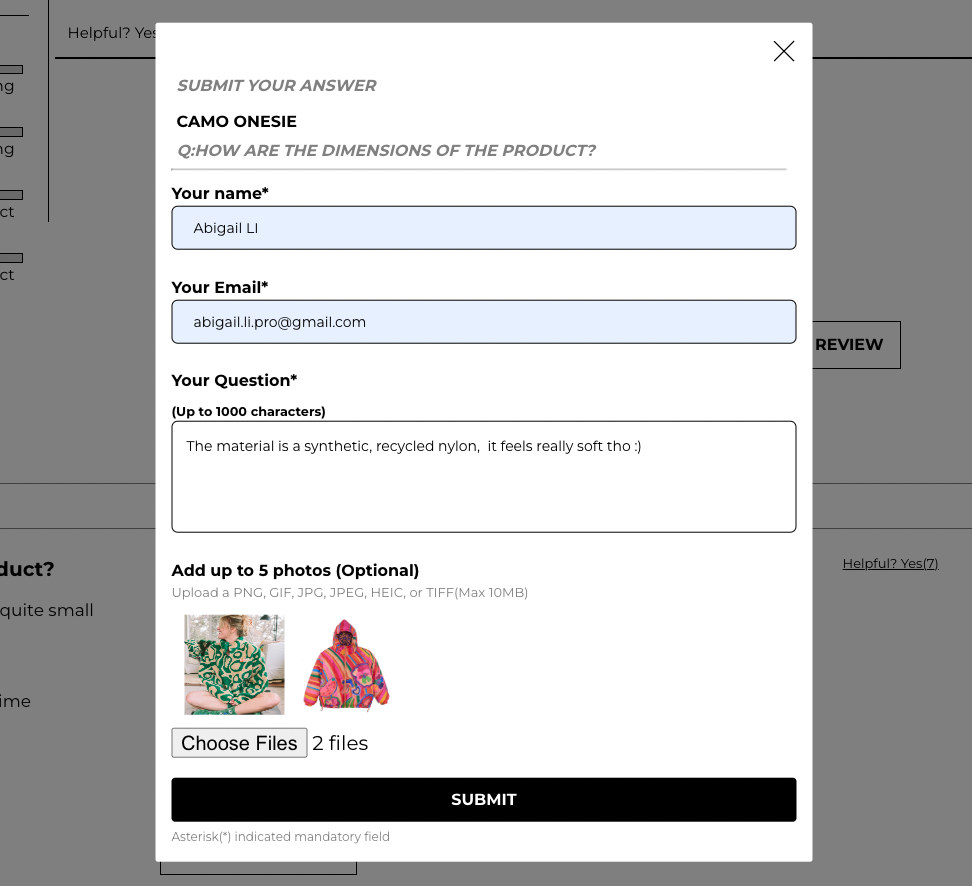972x886 pixels.
Task: Click the Your Email input field
Action: point(483,321)
